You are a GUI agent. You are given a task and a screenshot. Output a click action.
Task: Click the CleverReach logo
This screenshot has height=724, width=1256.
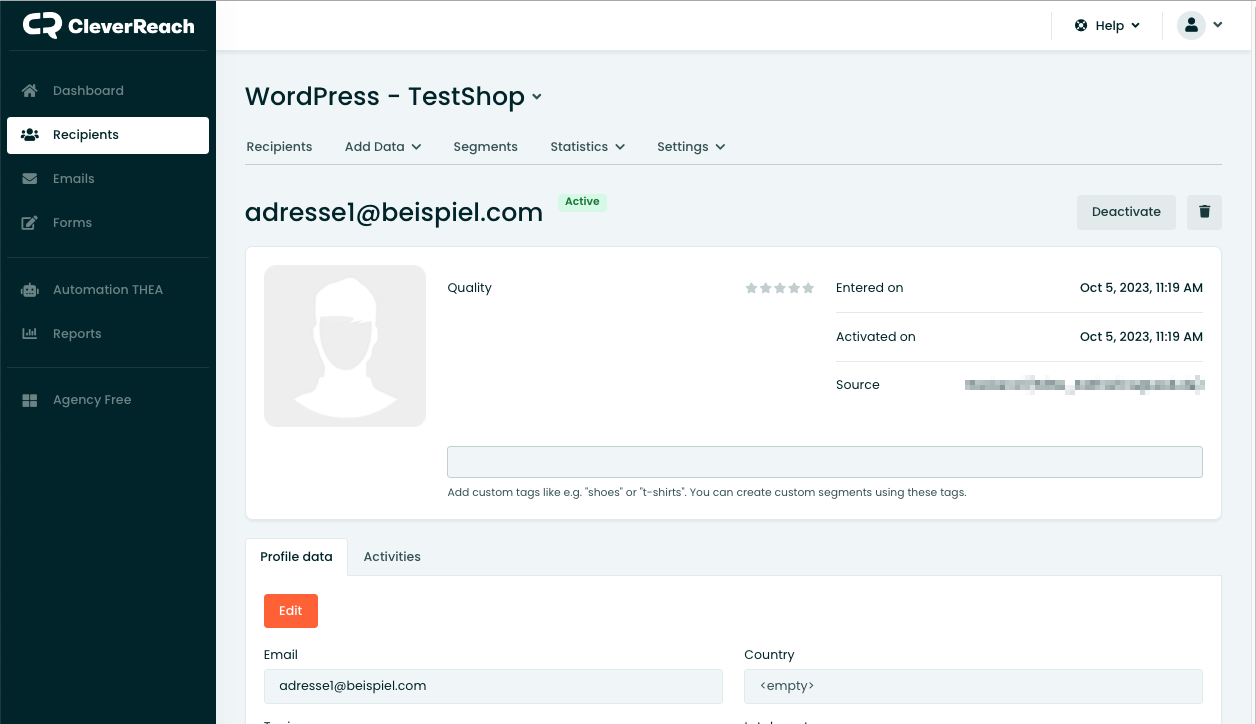[108, 25]
